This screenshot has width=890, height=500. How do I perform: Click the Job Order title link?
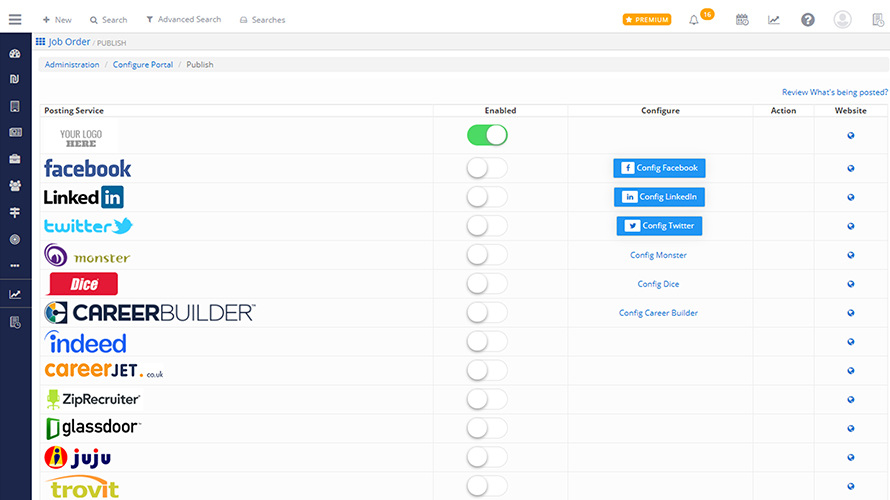(x=69, y=41)
